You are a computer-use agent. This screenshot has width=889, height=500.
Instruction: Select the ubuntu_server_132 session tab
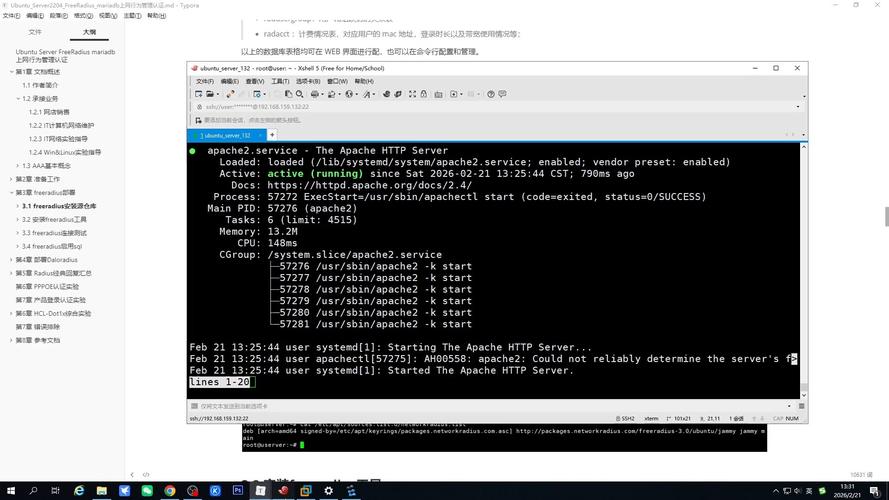225,135
